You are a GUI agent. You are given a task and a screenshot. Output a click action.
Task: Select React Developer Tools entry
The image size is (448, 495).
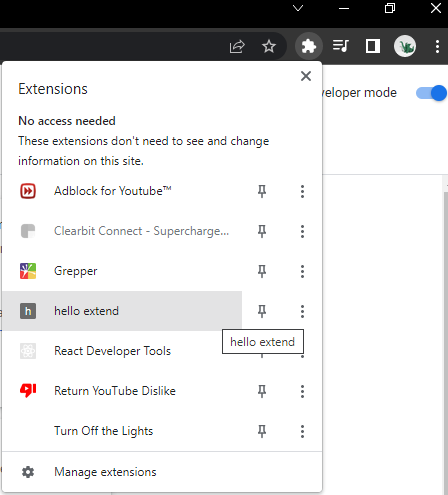click(x=122, y=351)
